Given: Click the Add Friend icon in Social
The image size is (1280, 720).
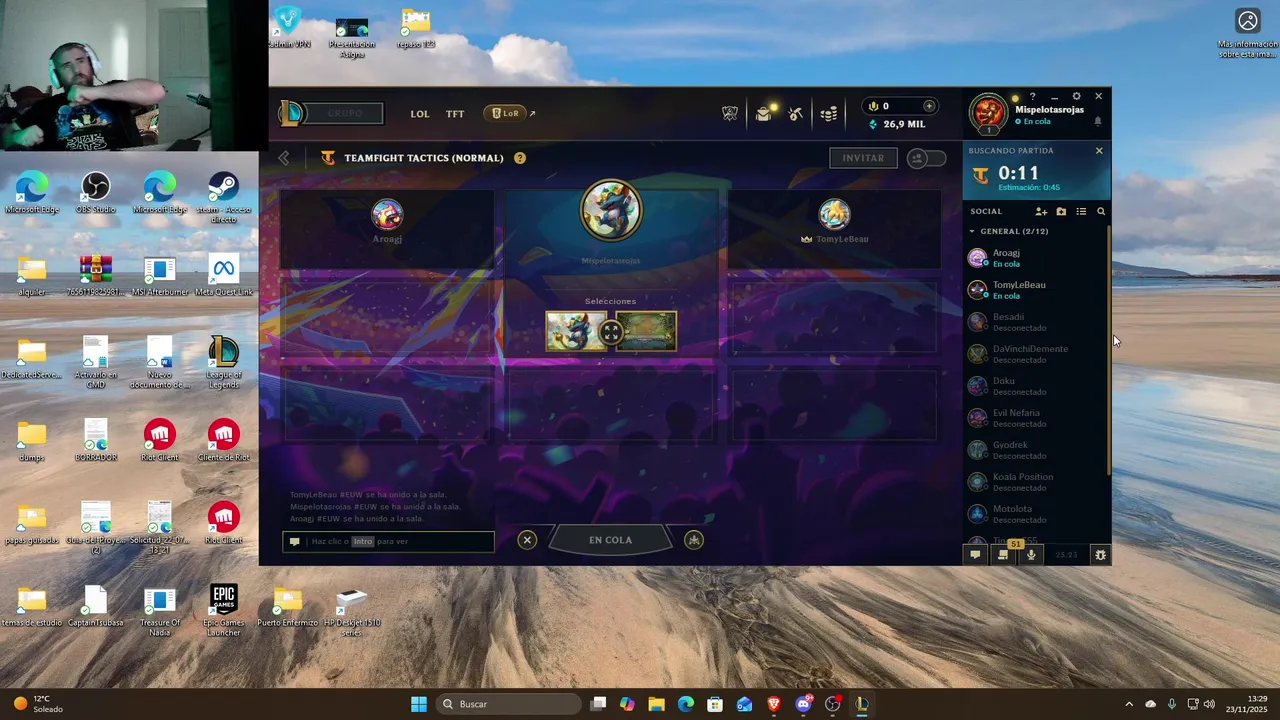Looking at the screenshot, I should (x=1041, y=212).
